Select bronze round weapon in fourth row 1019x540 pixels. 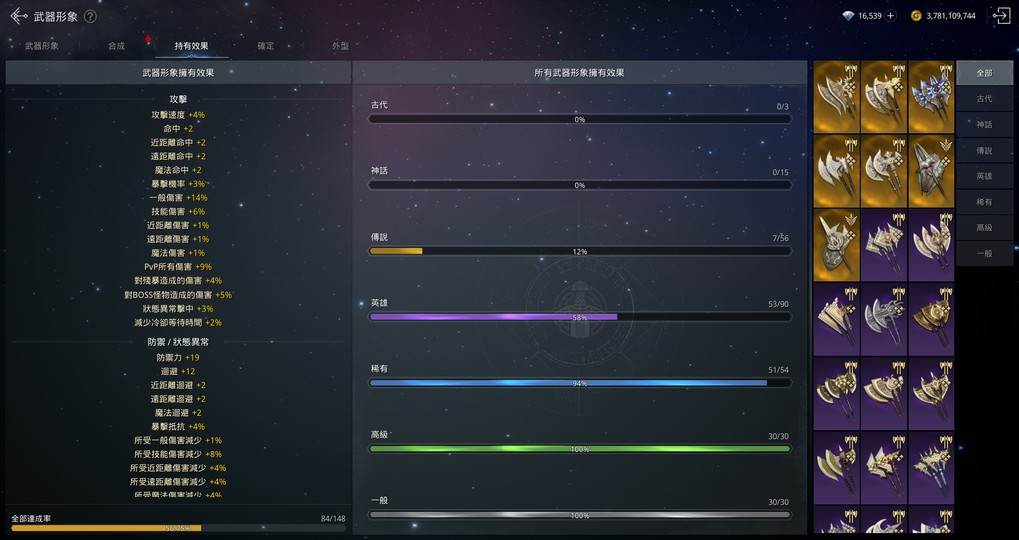(931, 319)
